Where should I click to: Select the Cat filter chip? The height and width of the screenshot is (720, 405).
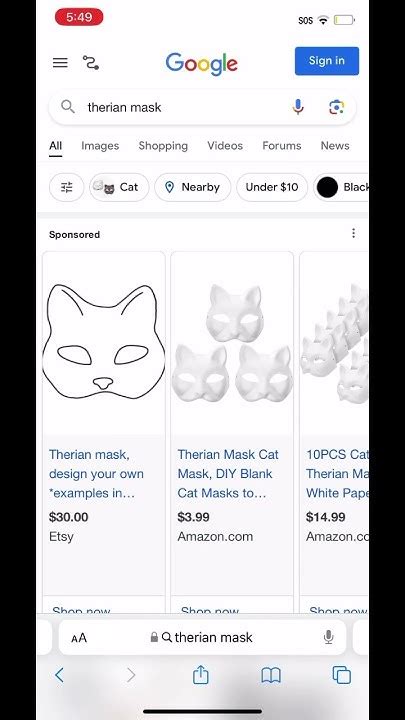[119, 187]
